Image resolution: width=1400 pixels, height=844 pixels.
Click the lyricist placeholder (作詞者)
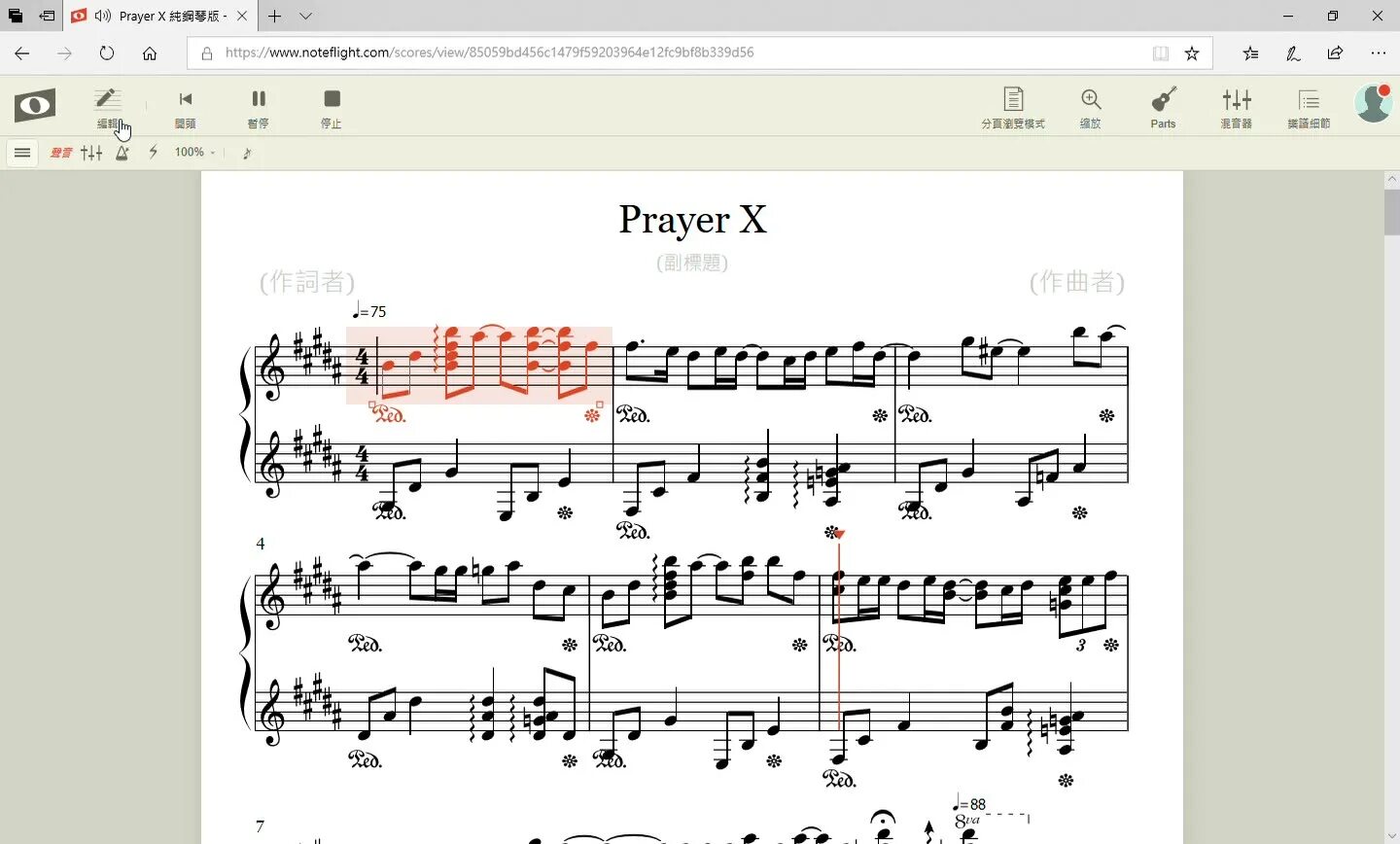coord(307,282)
